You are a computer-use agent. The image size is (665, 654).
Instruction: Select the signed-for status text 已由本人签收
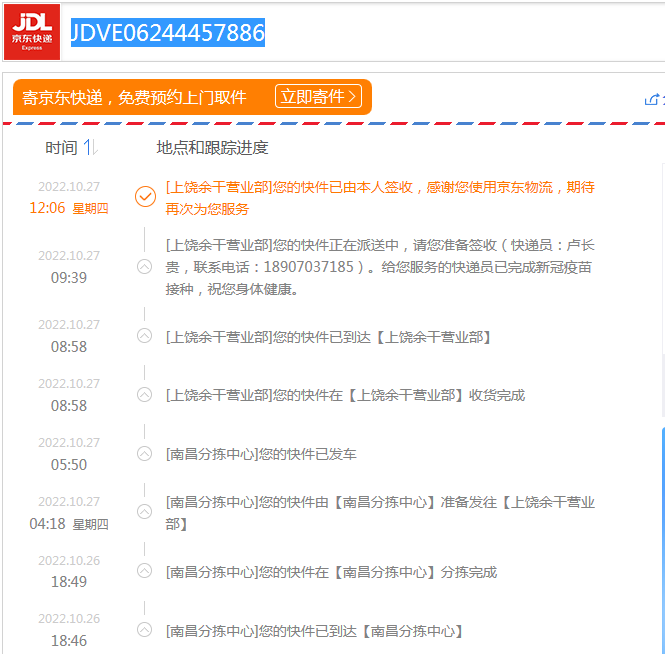click(x=371, y=187)
